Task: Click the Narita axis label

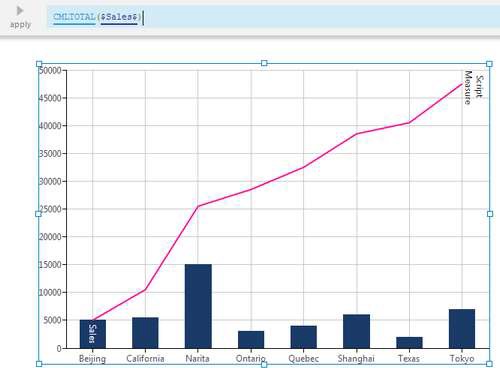Action: point(198,359)
